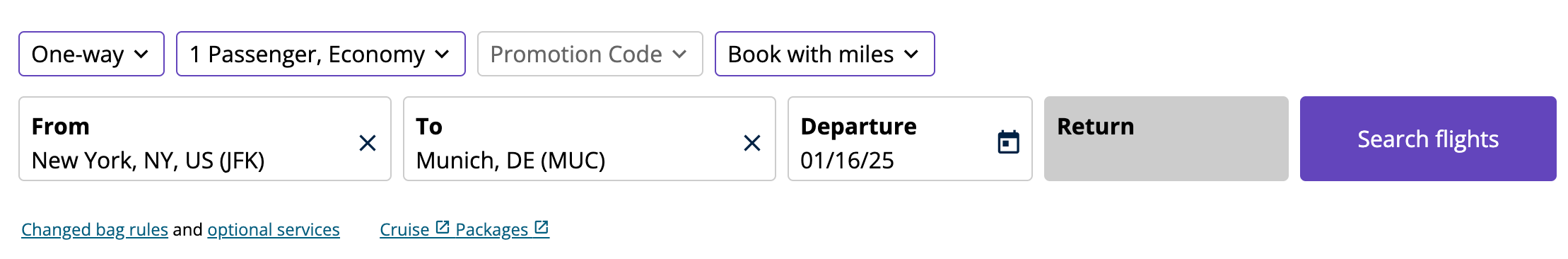Open the One-way trip type dropdown

tap(91, 54)
